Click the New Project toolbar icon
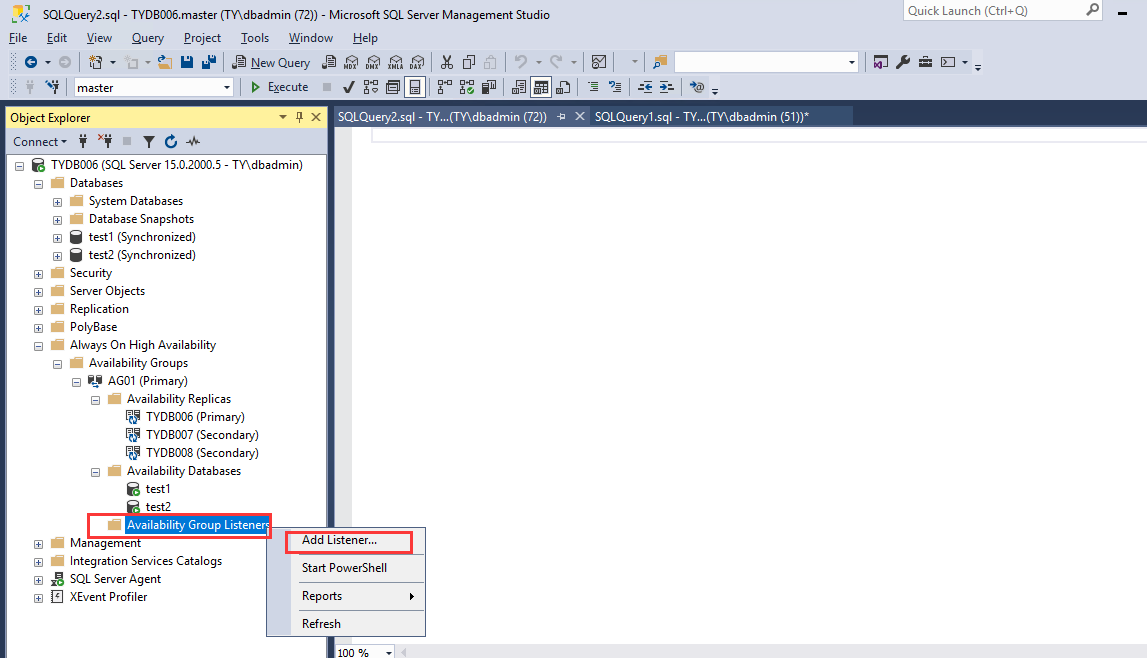Viewport: 1147px width, 658px height. [95, 63]
